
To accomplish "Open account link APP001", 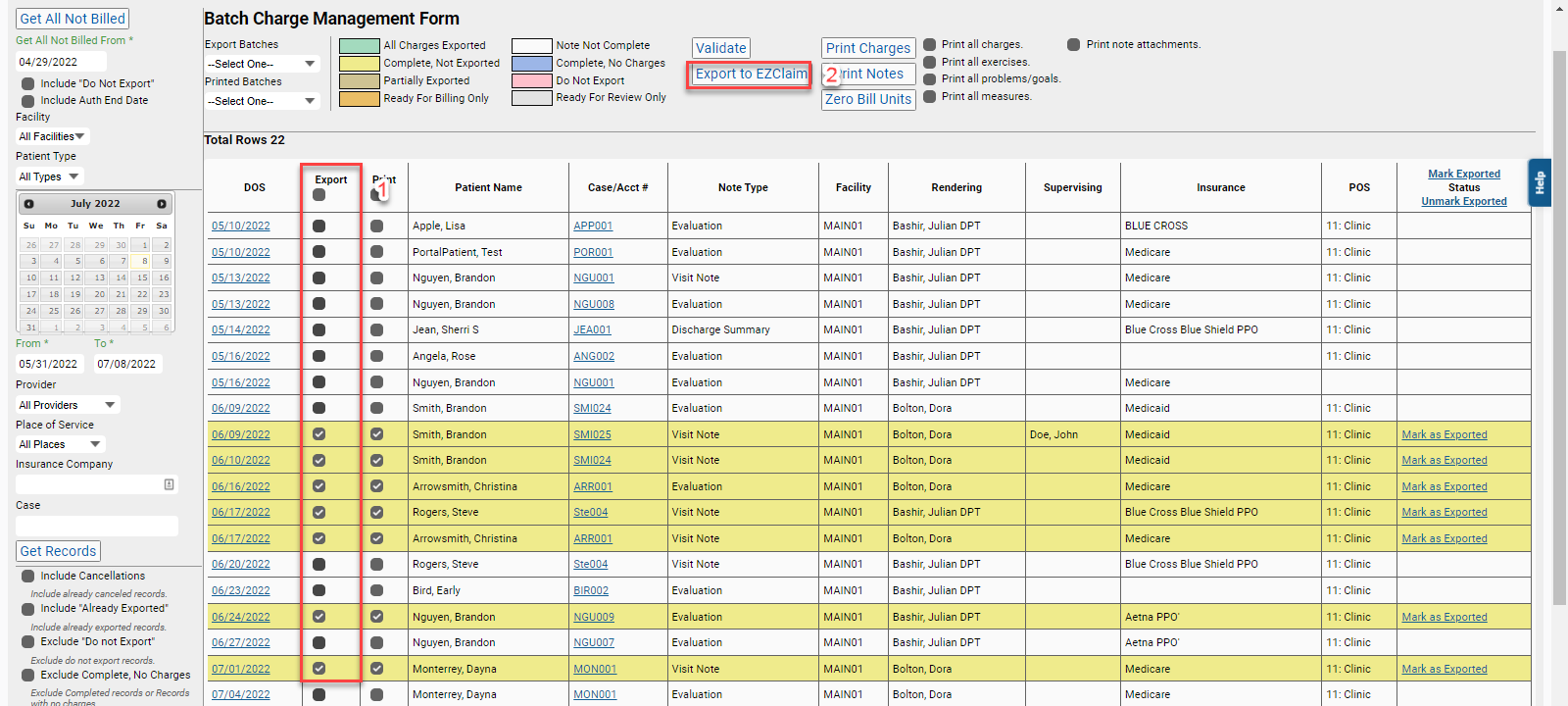I will (593, 226).
